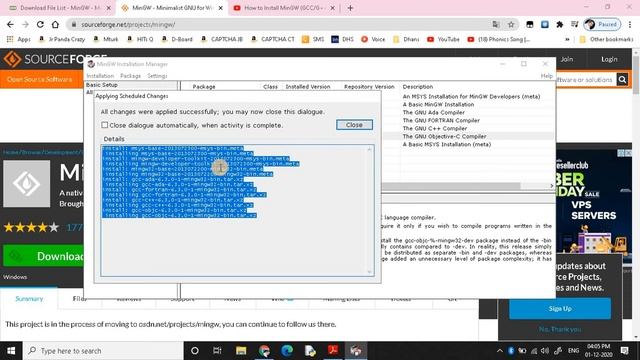640x360 pixels.
Task: Open the Chrome extensions puzzle icon
Action: 560,24
